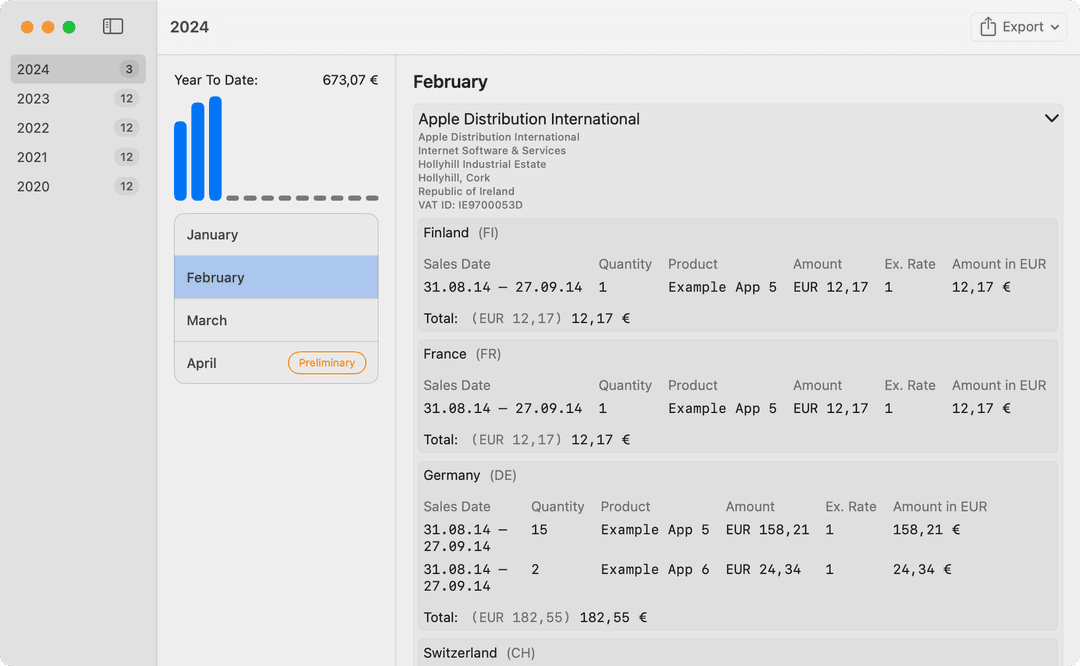The width and height of the screenshot is (1080, 666).
Task: Click the Switzerland (CH) country heading
Action: (x=479, y=653)
